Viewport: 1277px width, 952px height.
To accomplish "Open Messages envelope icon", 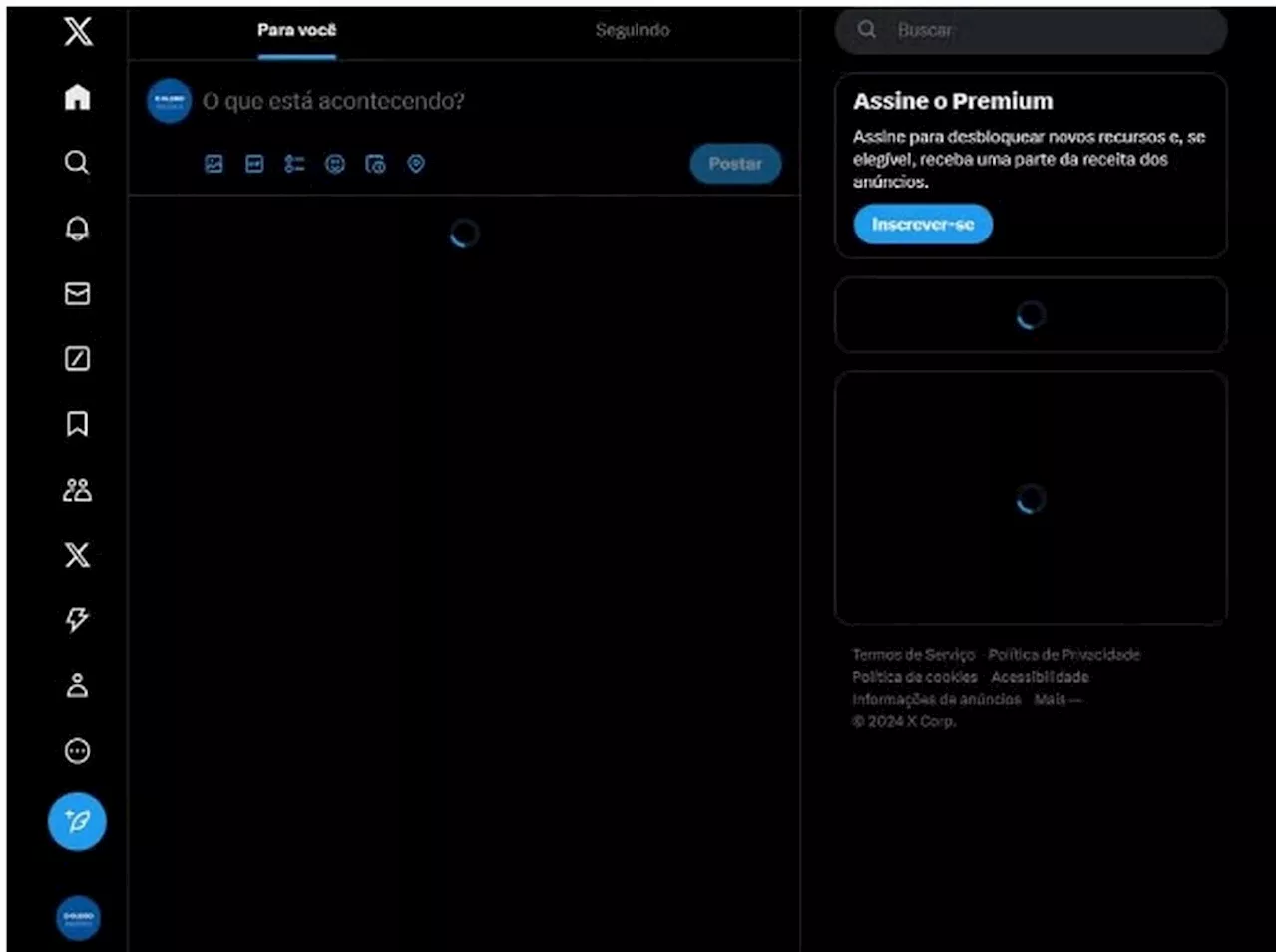I will (77, 293).
